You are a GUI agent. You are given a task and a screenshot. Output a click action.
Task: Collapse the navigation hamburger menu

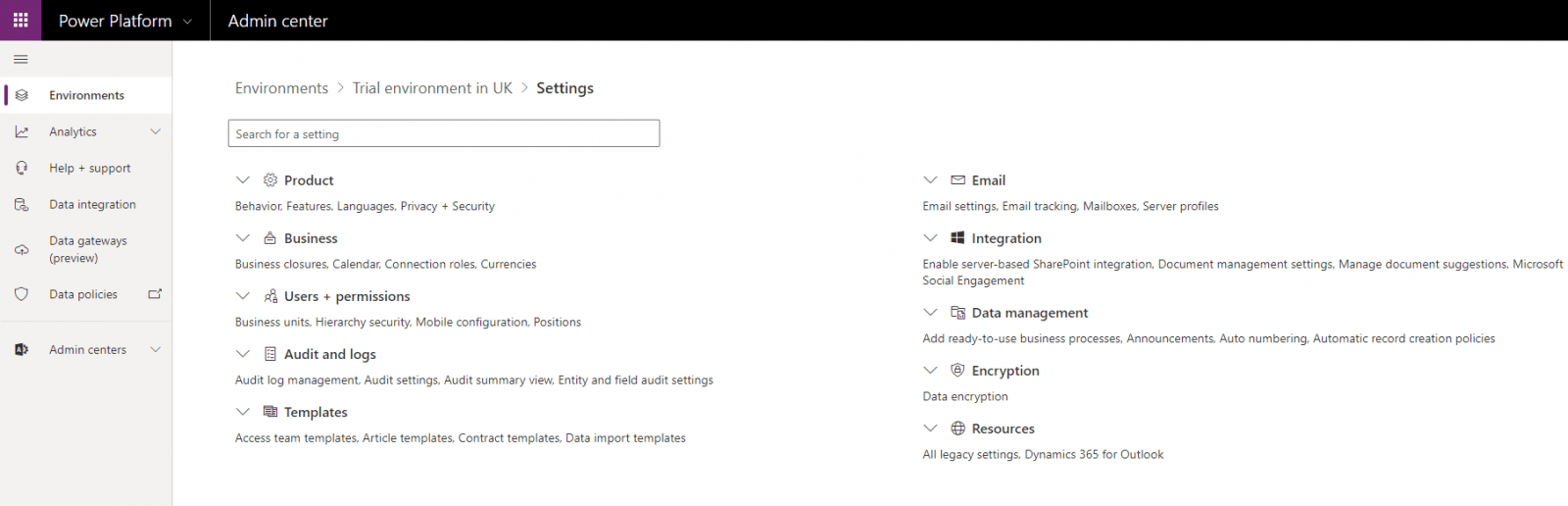tap(21, 60)
